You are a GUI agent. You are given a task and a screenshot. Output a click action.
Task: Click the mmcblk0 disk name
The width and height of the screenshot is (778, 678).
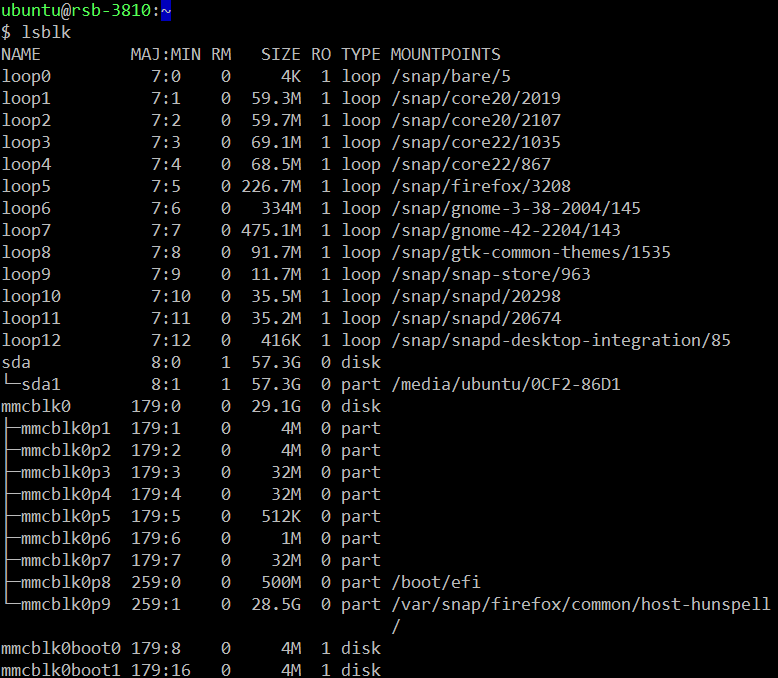pyautogui.click(x=36, y=406)
